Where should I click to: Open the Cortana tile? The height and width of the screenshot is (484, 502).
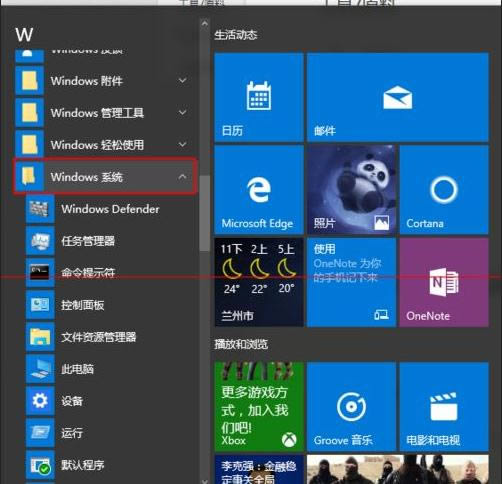[x=444, y=190]
